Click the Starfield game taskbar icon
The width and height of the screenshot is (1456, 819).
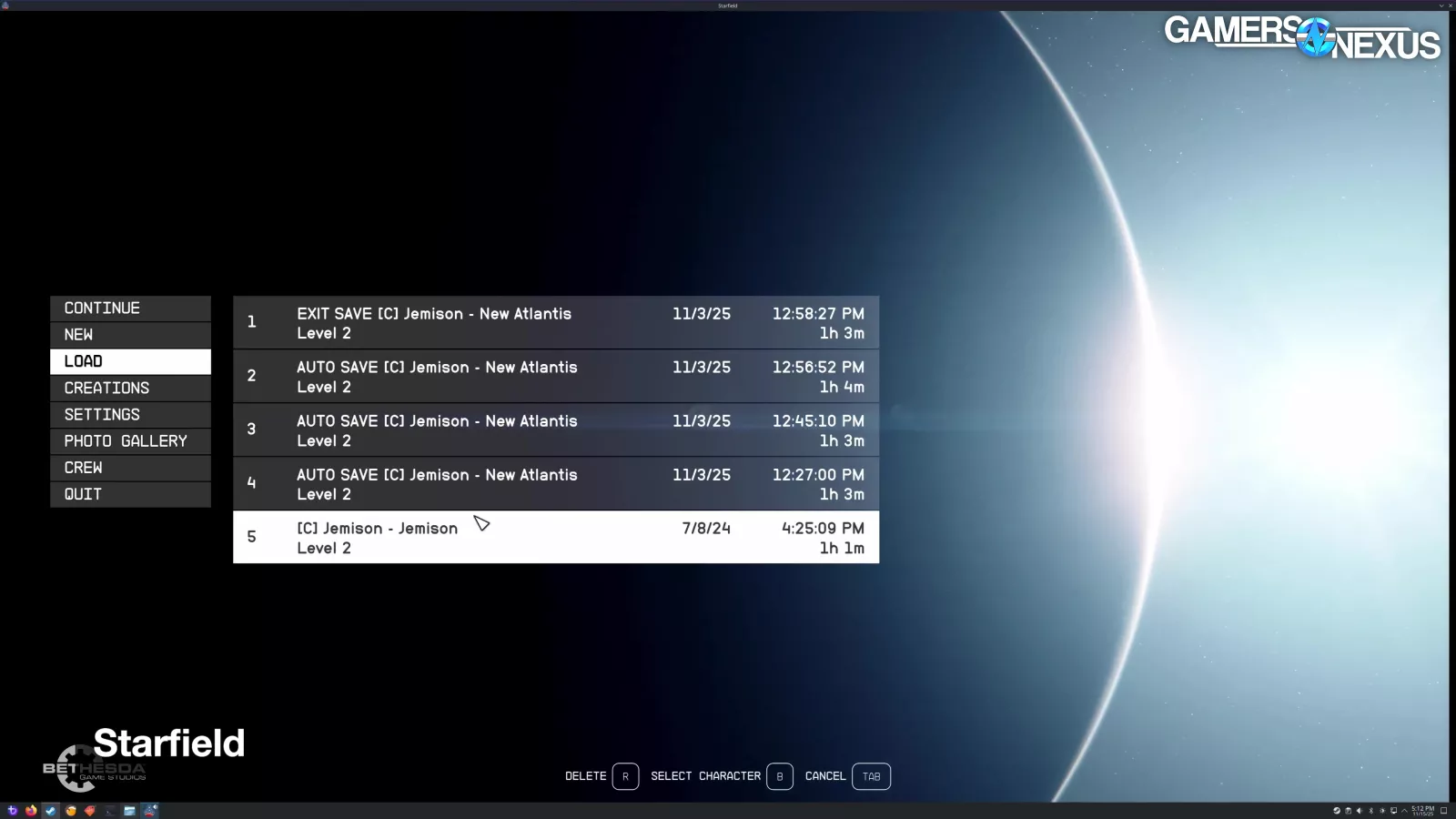click(150, 811)
